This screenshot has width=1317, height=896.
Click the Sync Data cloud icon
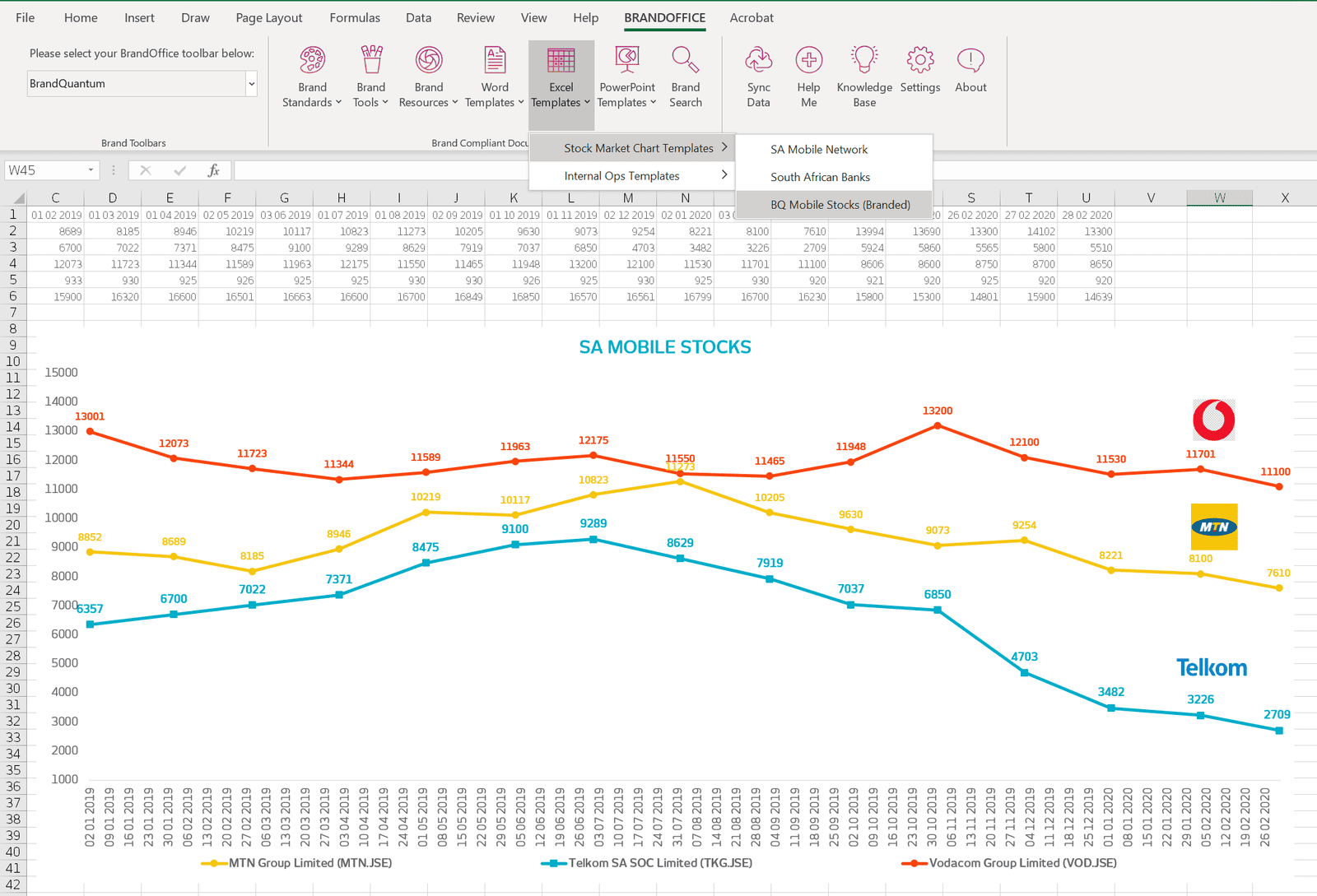click(758, 60)
